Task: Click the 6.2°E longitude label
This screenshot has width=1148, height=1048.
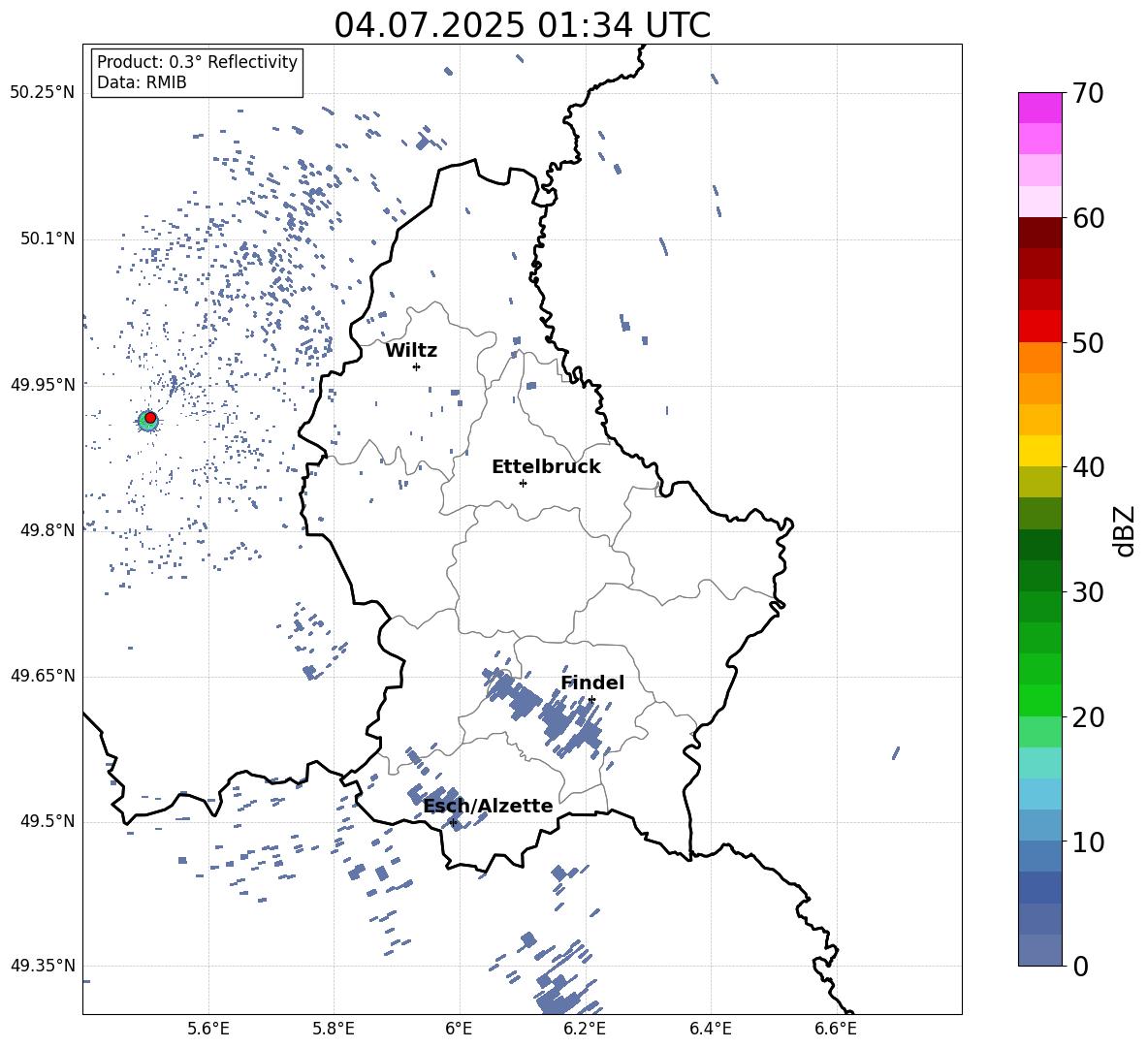Action: click(585, 1029)
